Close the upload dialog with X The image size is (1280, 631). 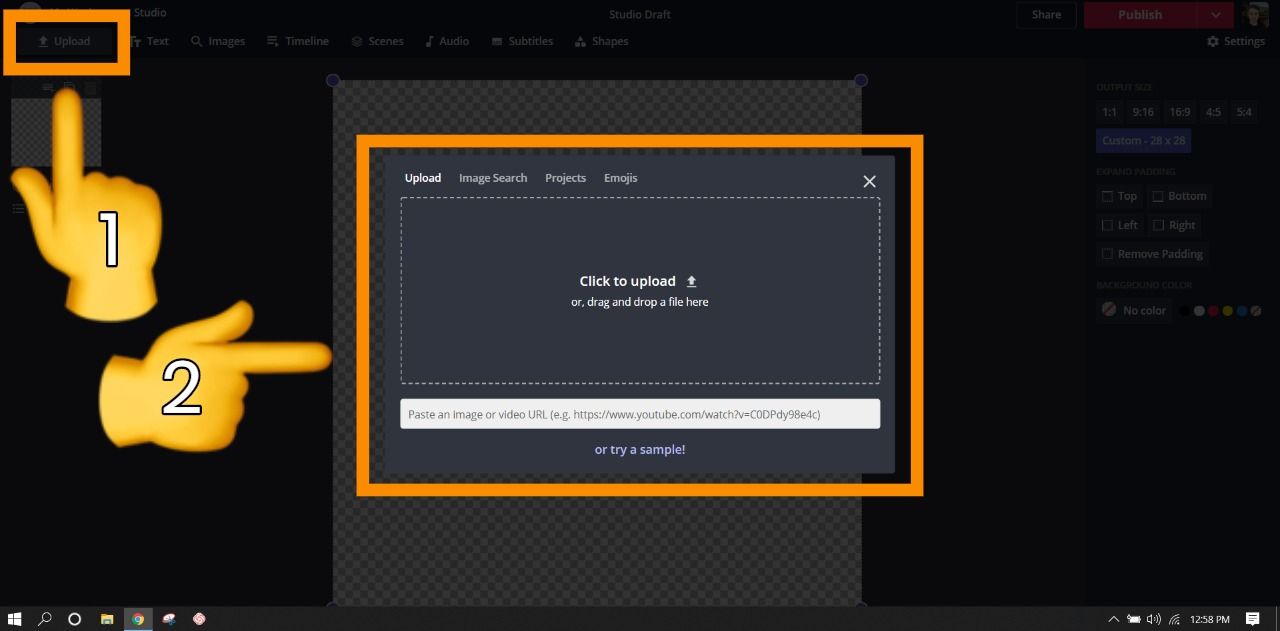click(x=869, y=181)
